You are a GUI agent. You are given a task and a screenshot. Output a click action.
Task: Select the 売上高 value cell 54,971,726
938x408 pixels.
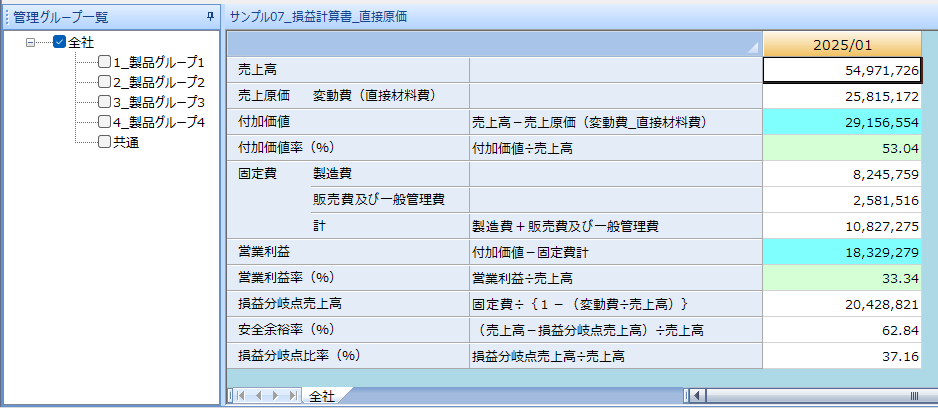(x=842, y=70)
